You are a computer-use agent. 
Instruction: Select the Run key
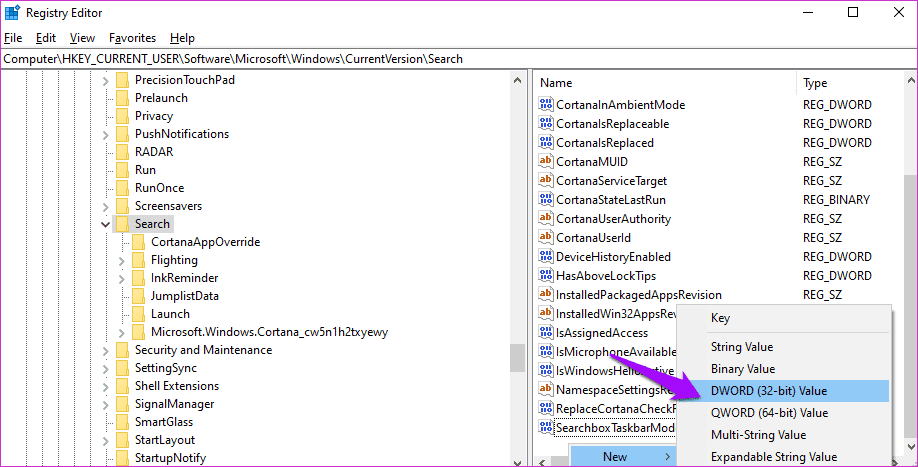(x=145, y=170)
